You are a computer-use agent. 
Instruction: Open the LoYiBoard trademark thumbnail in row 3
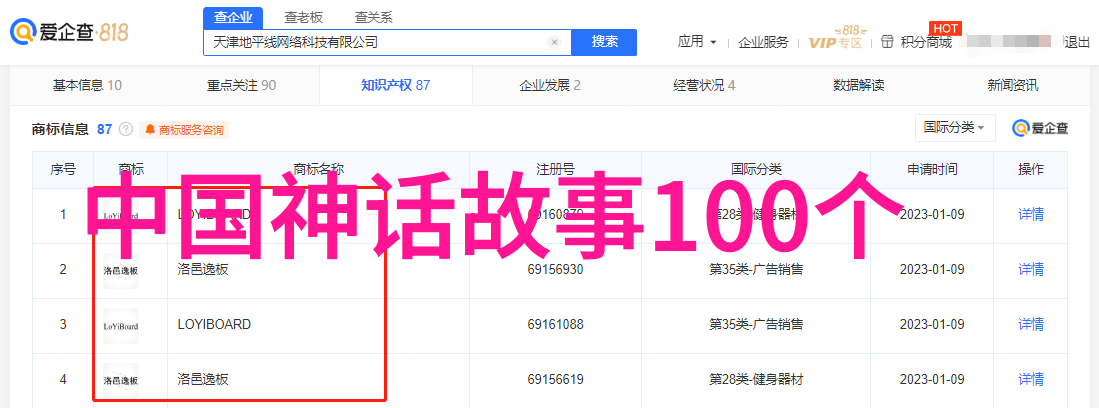121,325
